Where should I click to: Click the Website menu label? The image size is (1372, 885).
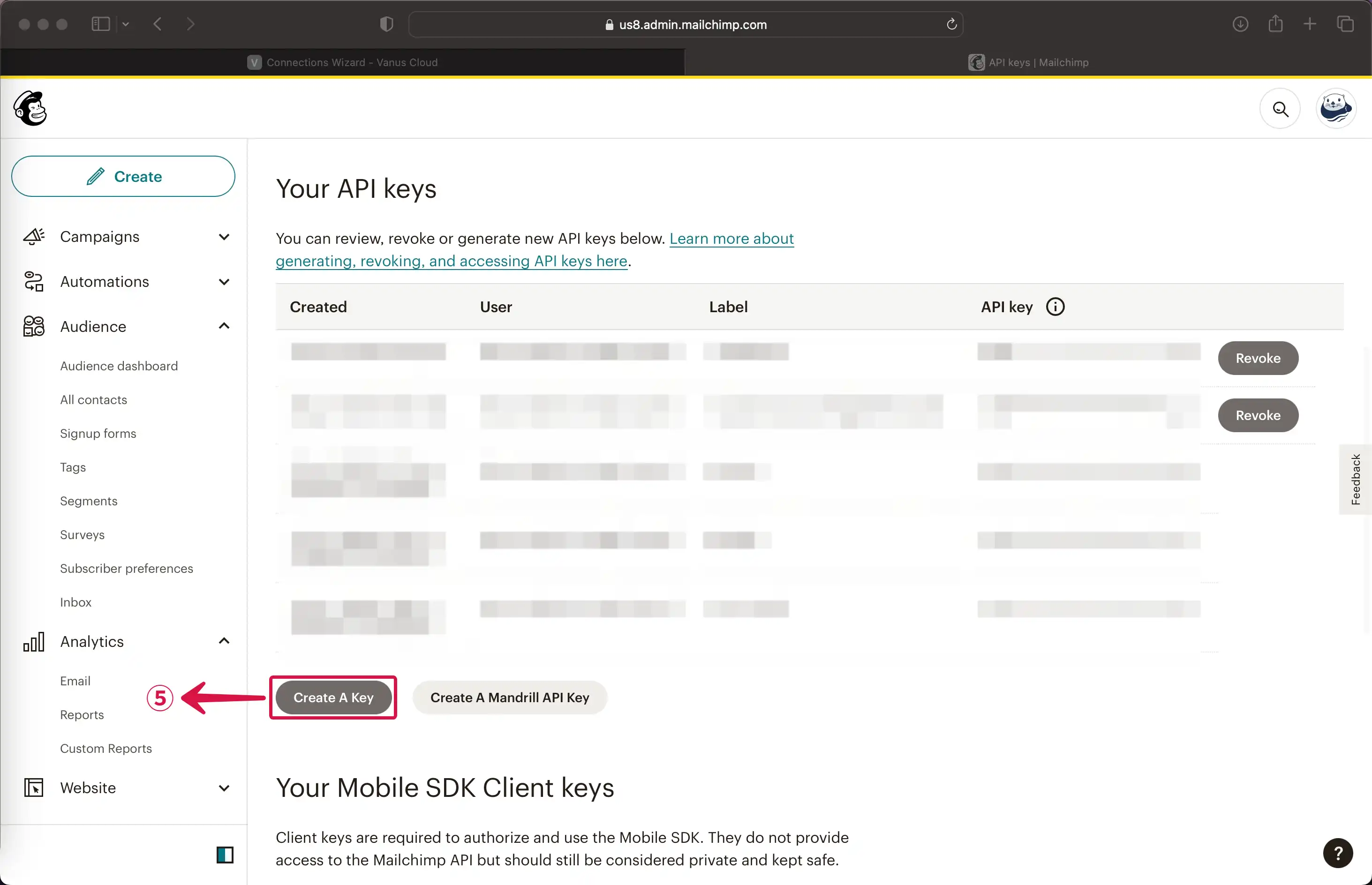pos(88,788)
